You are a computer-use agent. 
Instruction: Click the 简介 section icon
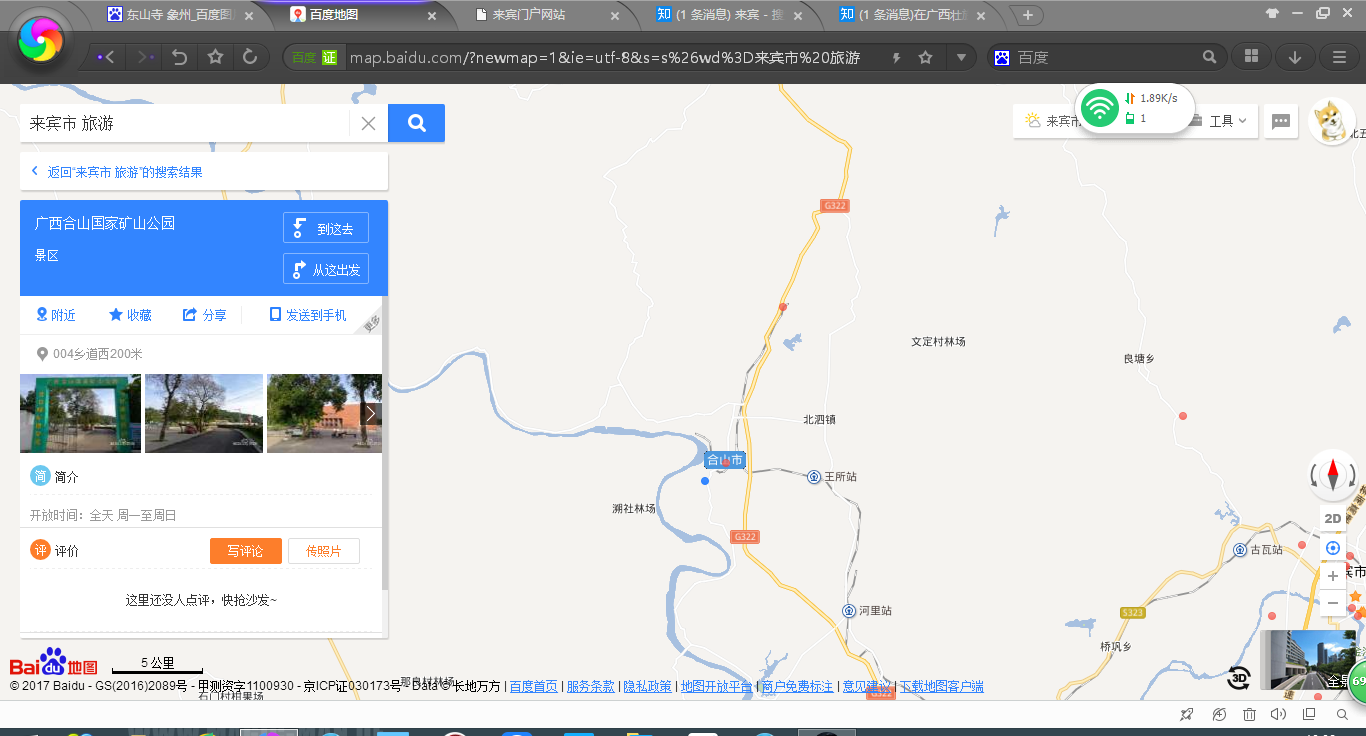(x=40, y=476)
